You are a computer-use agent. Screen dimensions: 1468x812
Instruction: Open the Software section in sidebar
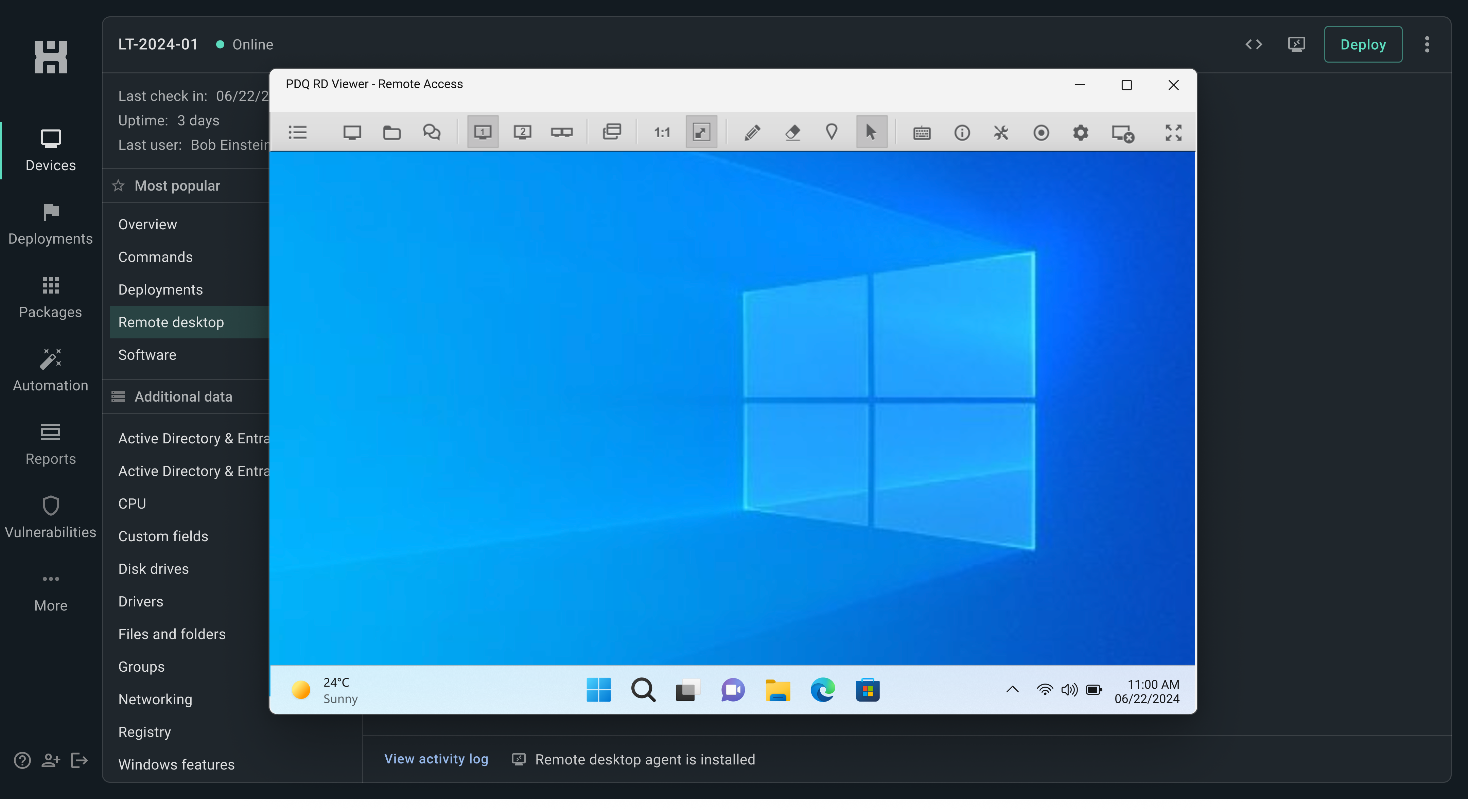coord(147,354)
